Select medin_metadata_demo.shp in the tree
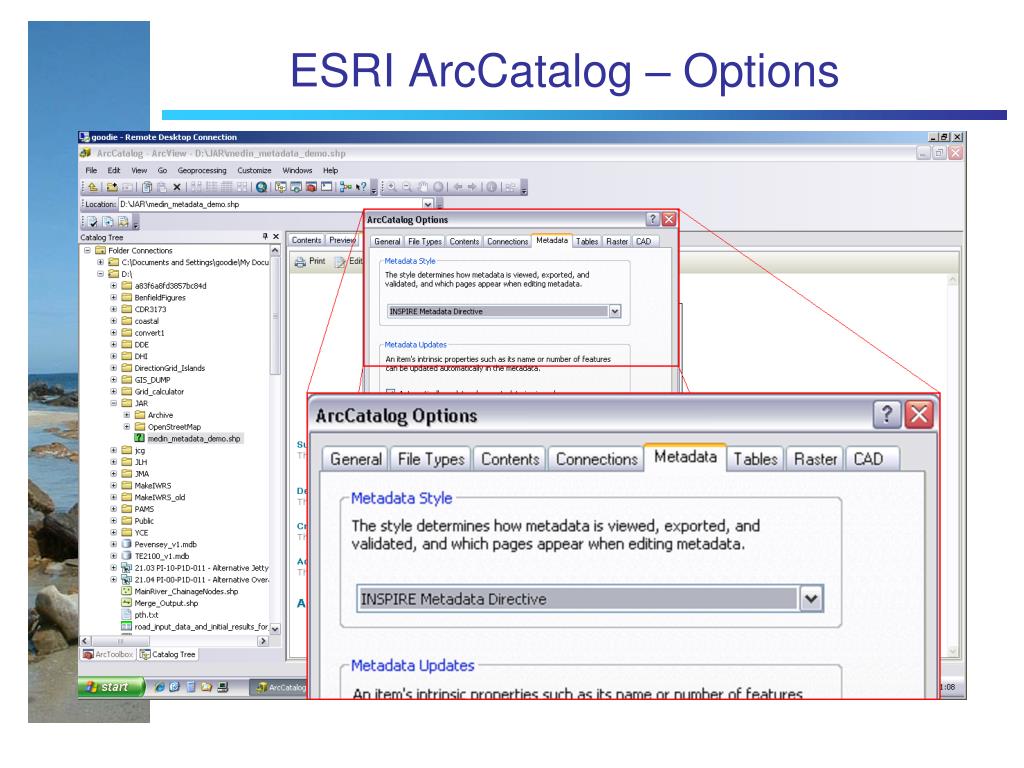This screenshot has width=1024, height=768. coord(194,439)
